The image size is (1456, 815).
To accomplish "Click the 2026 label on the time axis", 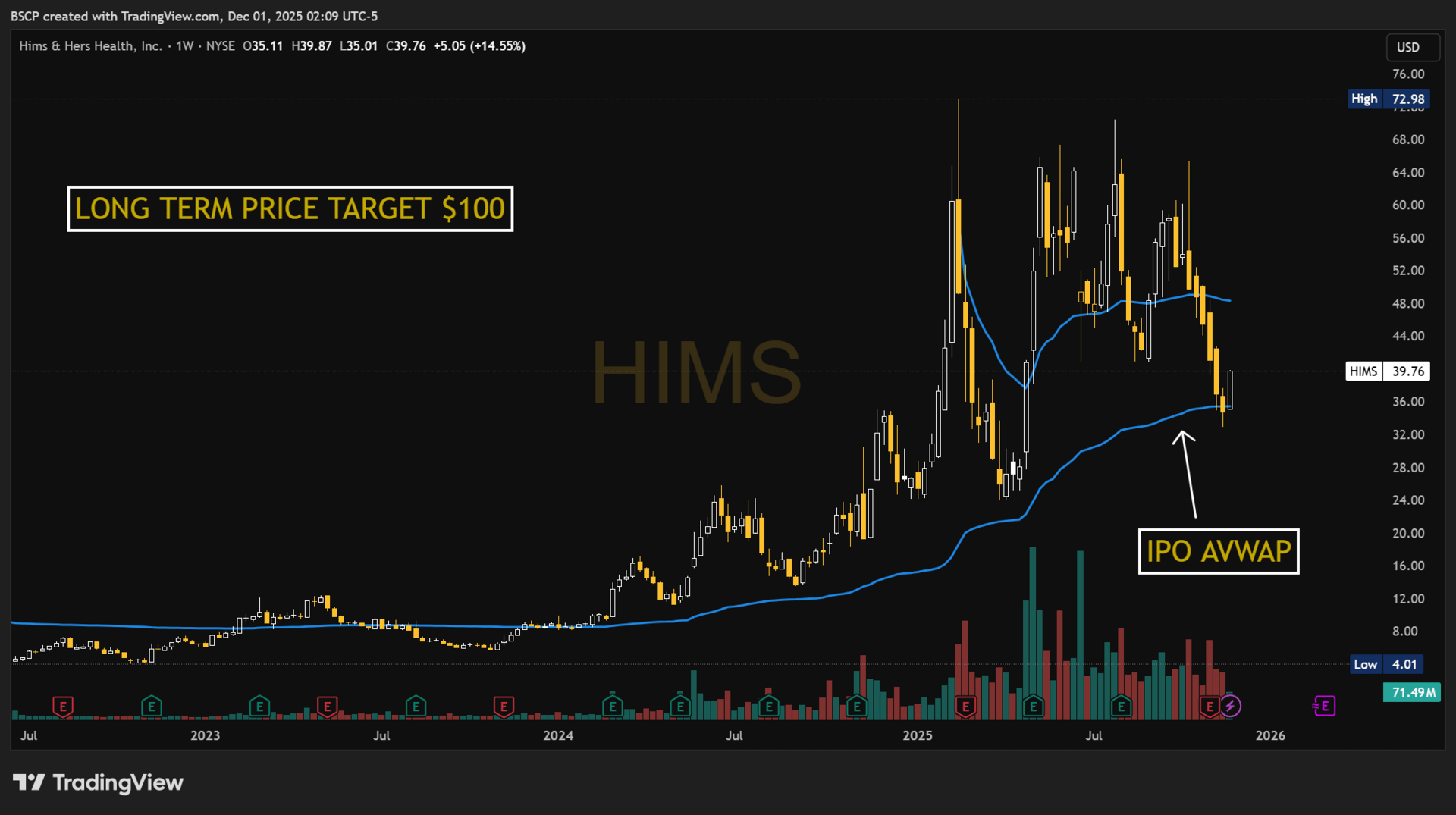I will point(1270,735).
